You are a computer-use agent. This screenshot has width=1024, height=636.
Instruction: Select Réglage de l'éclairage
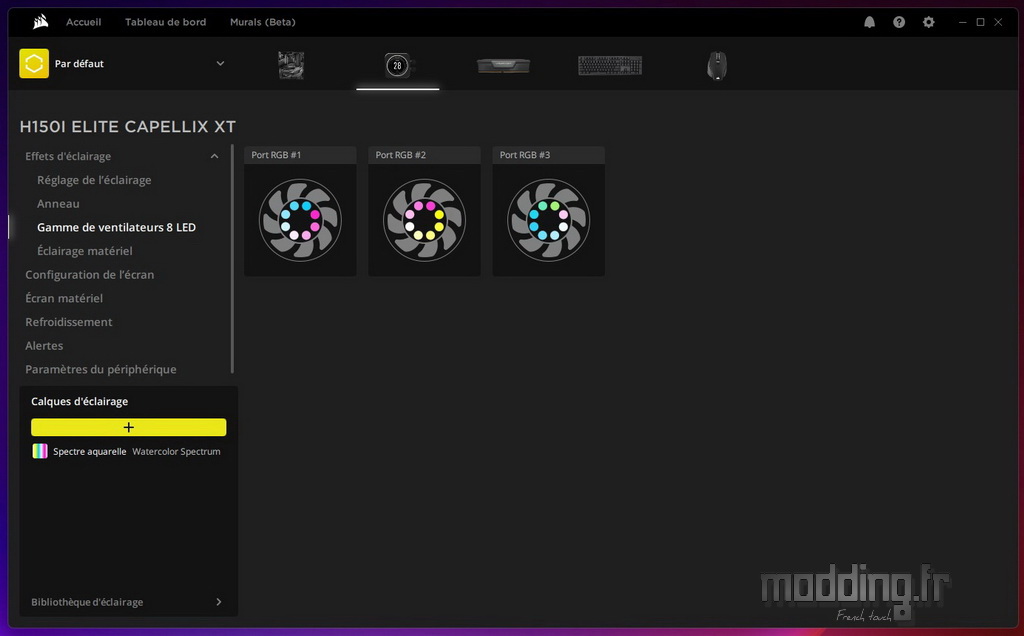(x=94, y=180)
